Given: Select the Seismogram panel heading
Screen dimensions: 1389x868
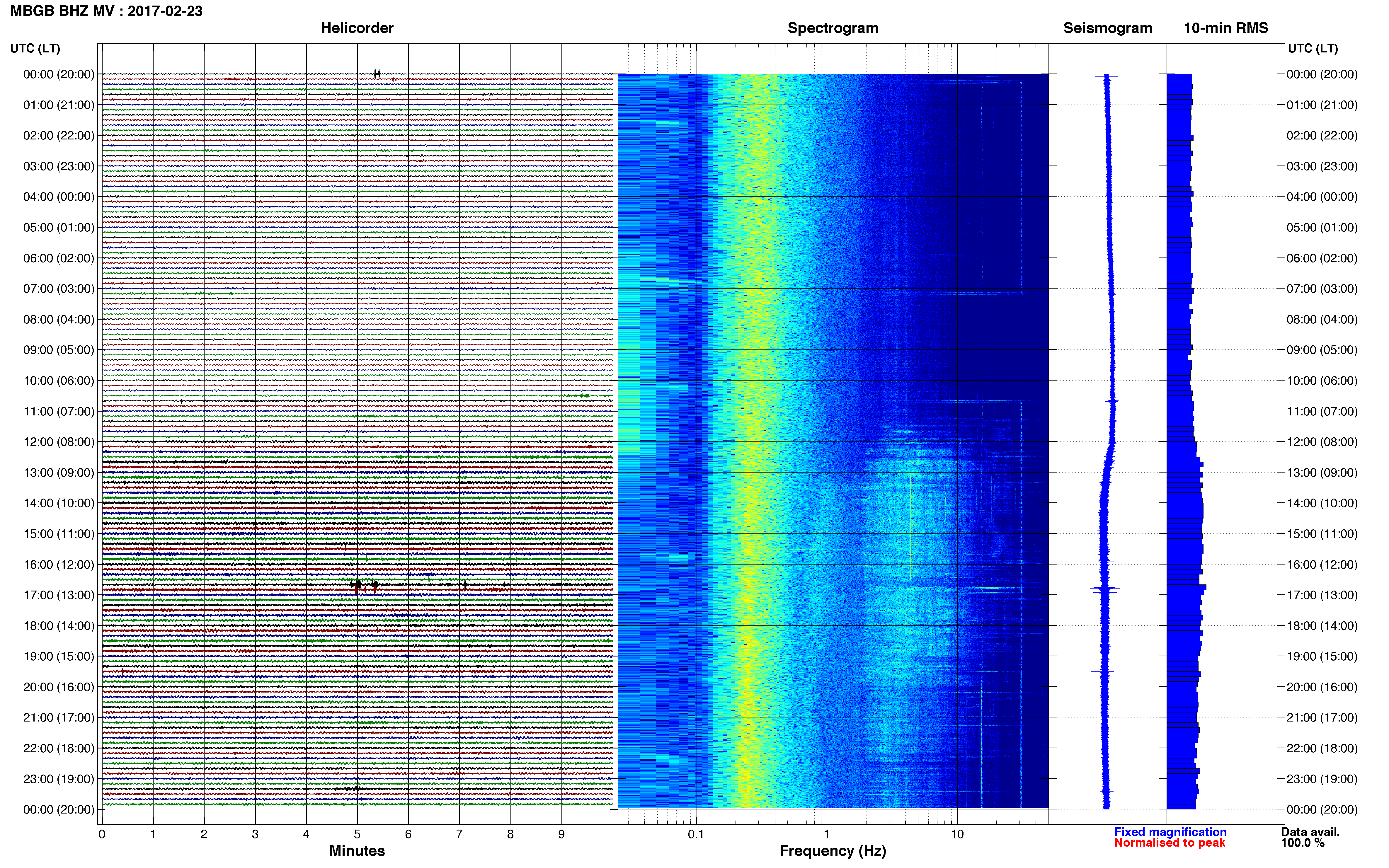Looking at the screenshot, I should coord(1108,28).
